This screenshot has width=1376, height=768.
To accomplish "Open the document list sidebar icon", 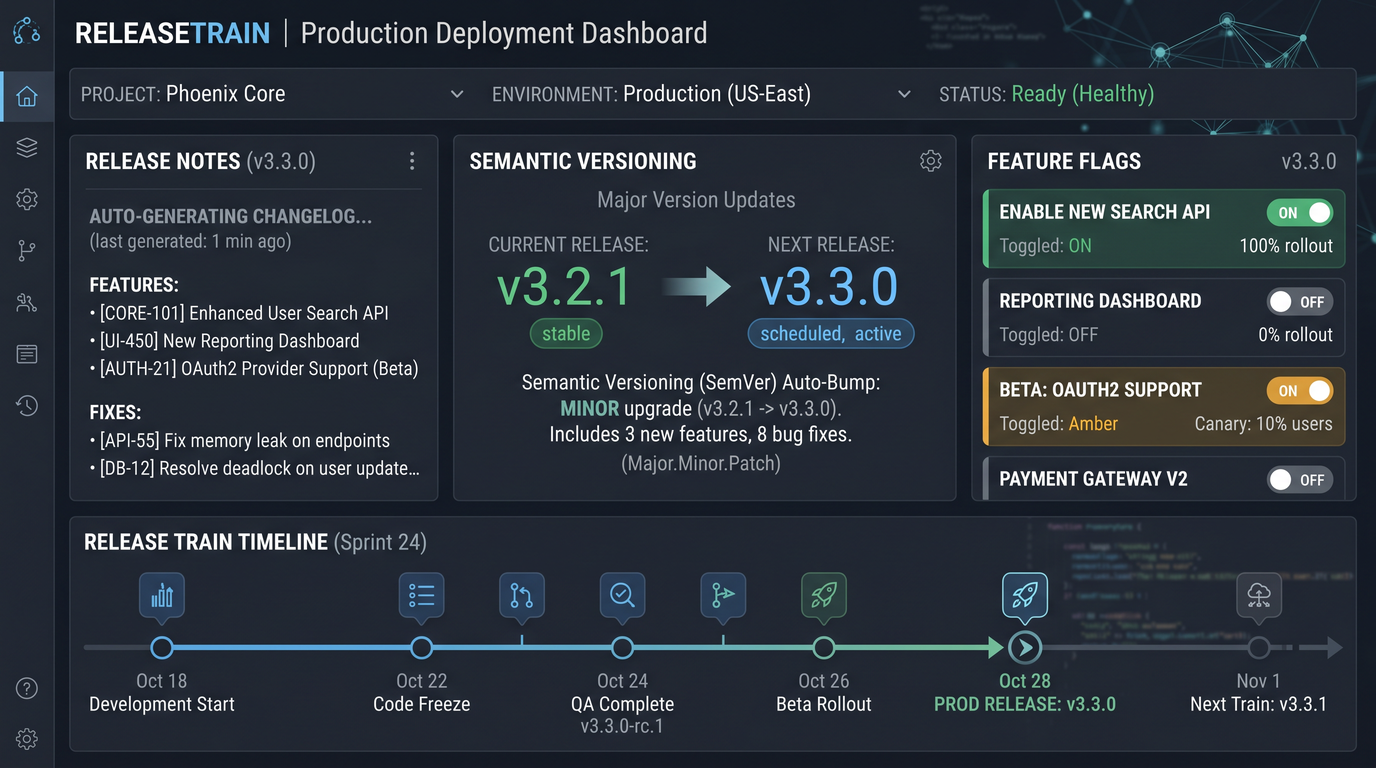I will [27, 354].
